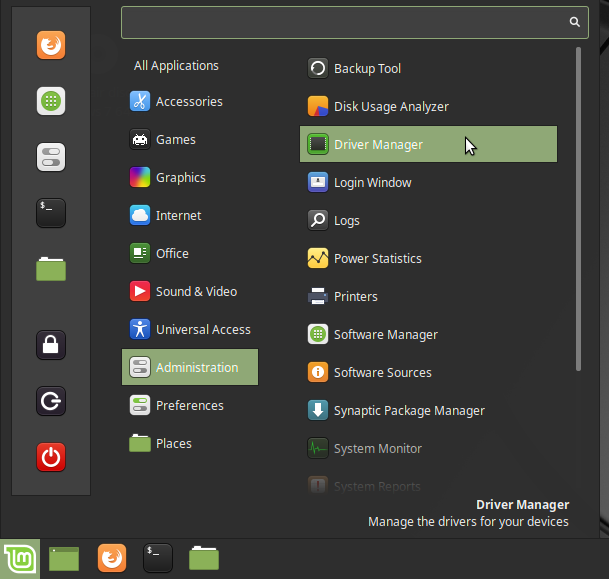The image size is (609, 579).
Task: Open the Office category
Action: 190,254
